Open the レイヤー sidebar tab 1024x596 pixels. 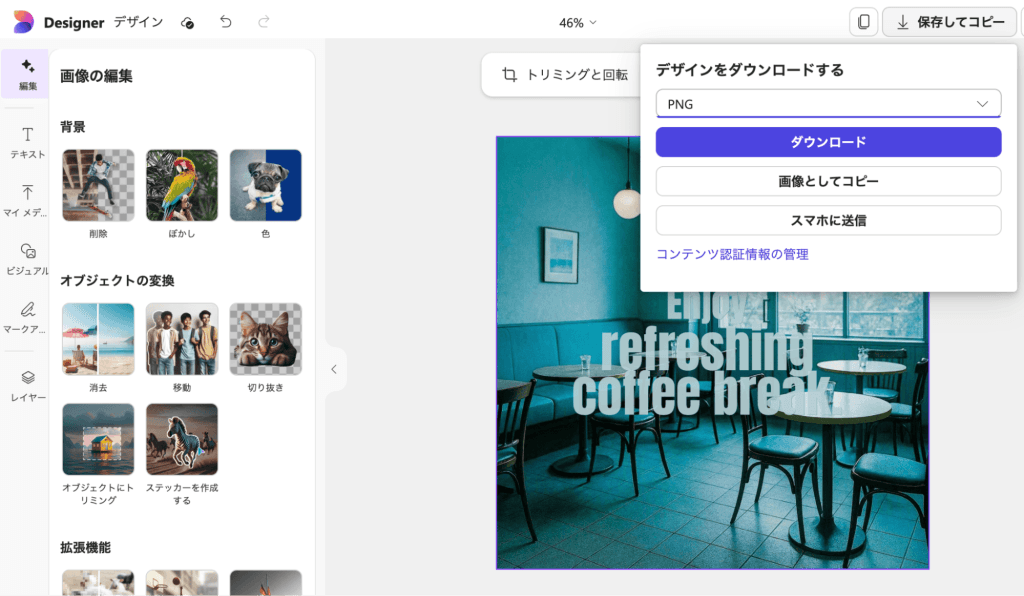click(27, 385)
